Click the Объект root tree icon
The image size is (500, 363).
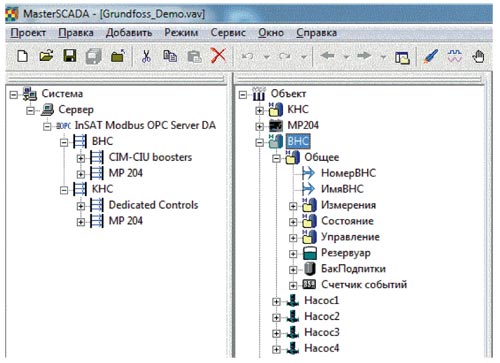tap(259, 94)
